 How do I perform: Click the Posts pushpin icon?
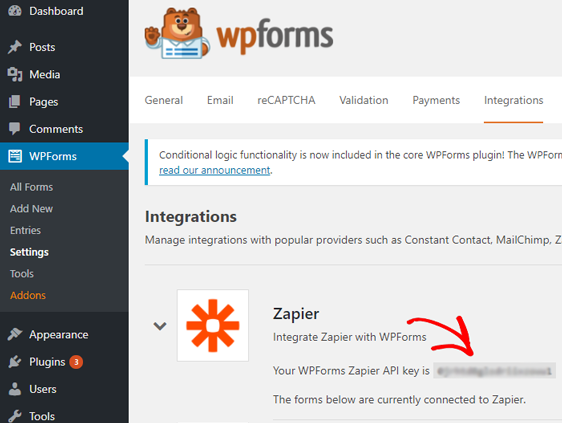[x=15, y=47]
